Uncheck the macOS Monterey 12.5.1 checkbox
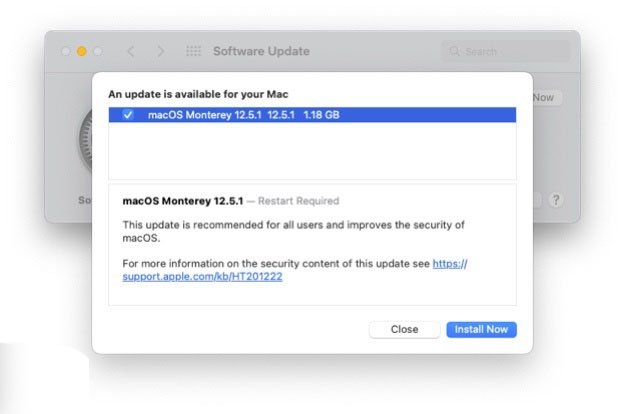626x414 pixels. tap(127, 115)
